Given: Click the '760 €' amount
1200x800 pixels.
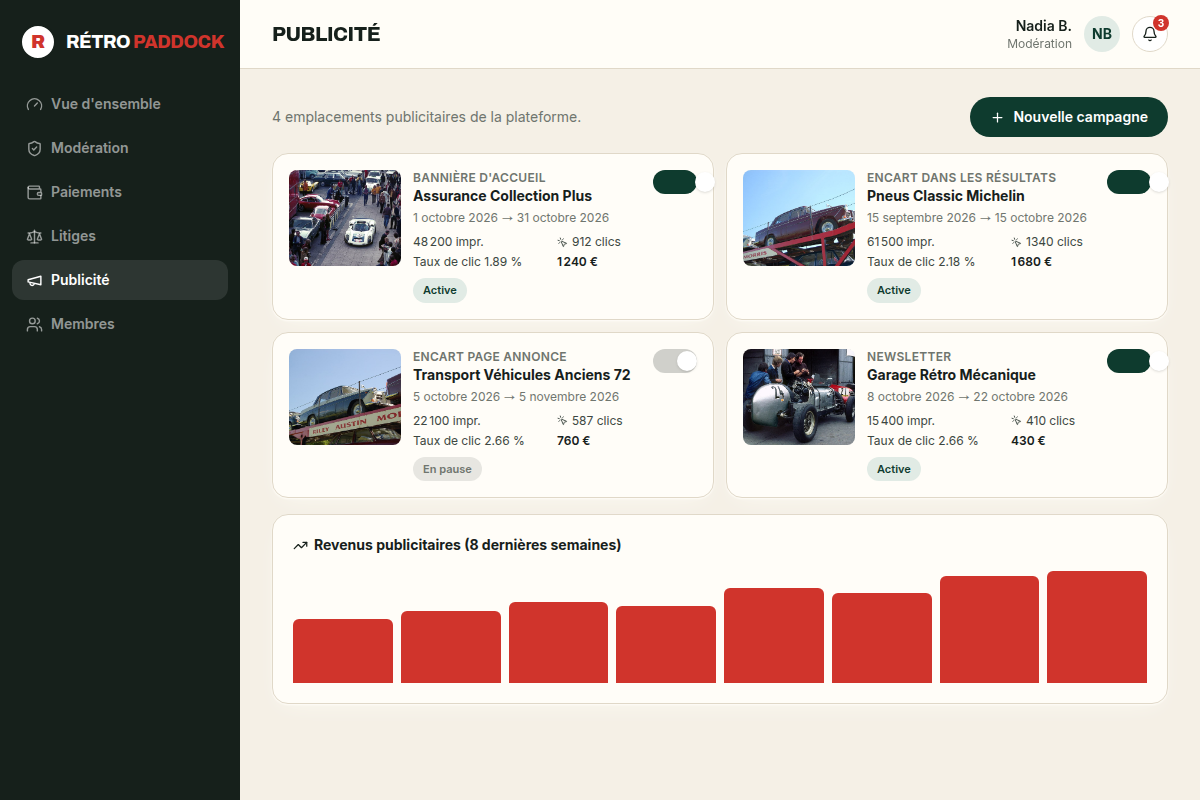Looking at the screenshot, I should 573,441.
